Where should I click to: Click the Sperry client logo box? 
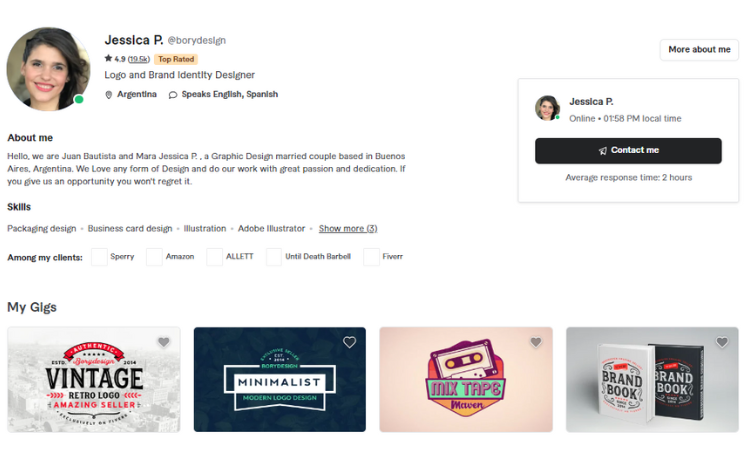(99, 257)
